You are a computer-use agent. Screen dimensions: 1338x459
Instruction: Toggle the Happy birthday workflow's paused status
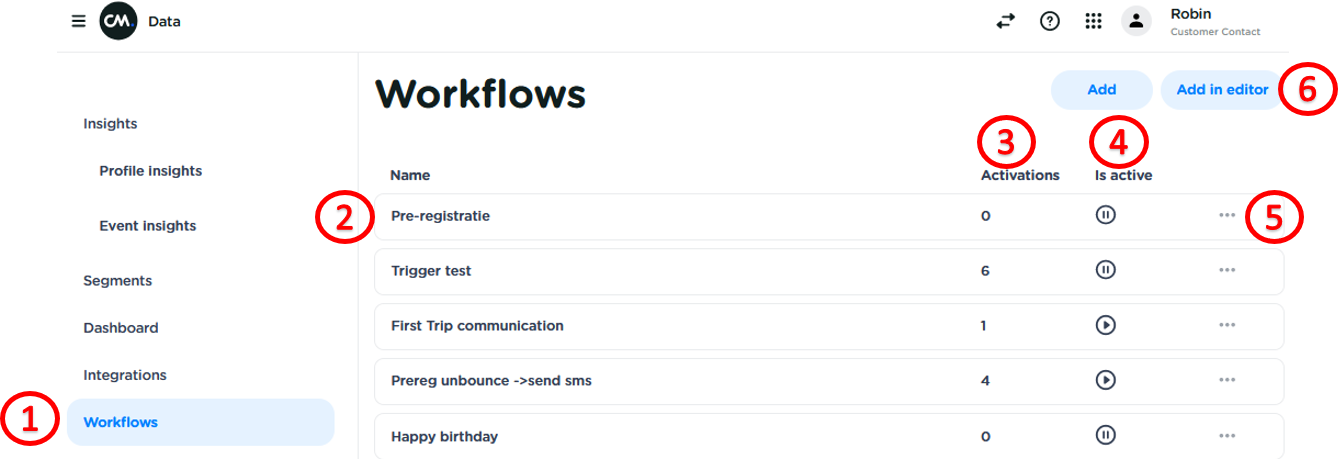[1105, 435]
